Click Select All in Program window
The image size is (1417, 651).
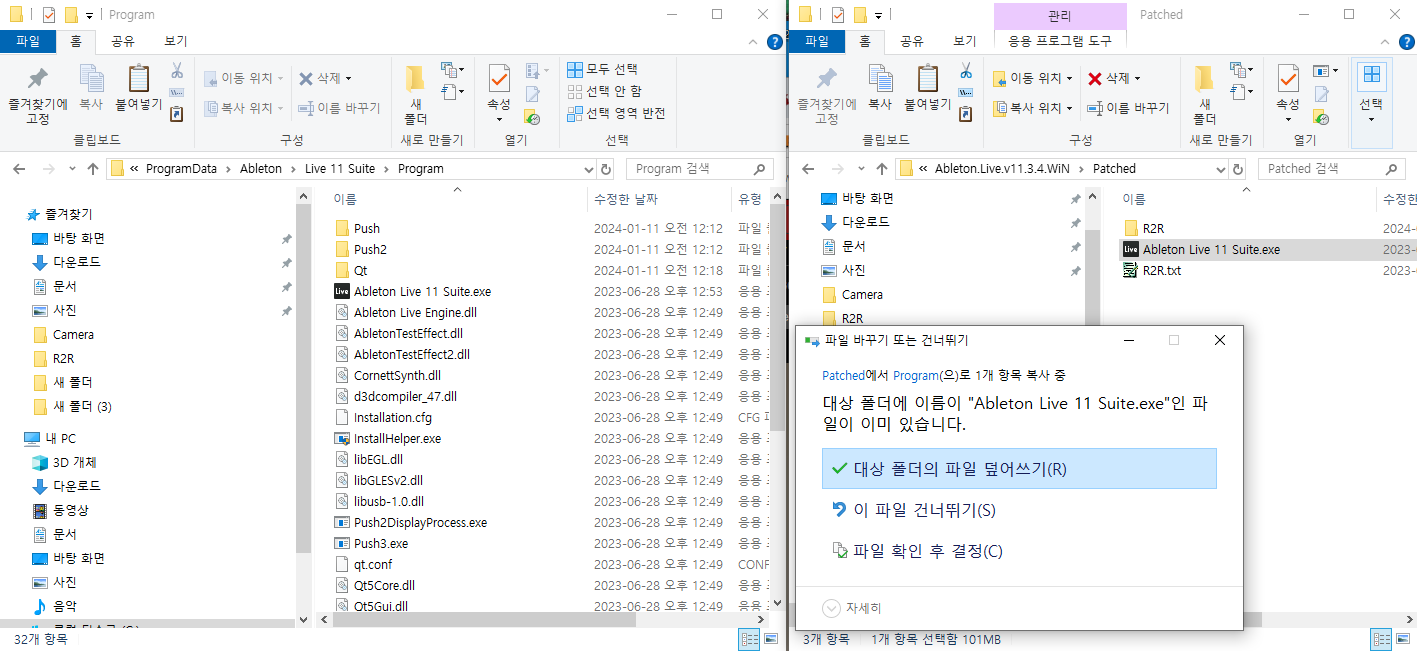(x=602, y=69)
